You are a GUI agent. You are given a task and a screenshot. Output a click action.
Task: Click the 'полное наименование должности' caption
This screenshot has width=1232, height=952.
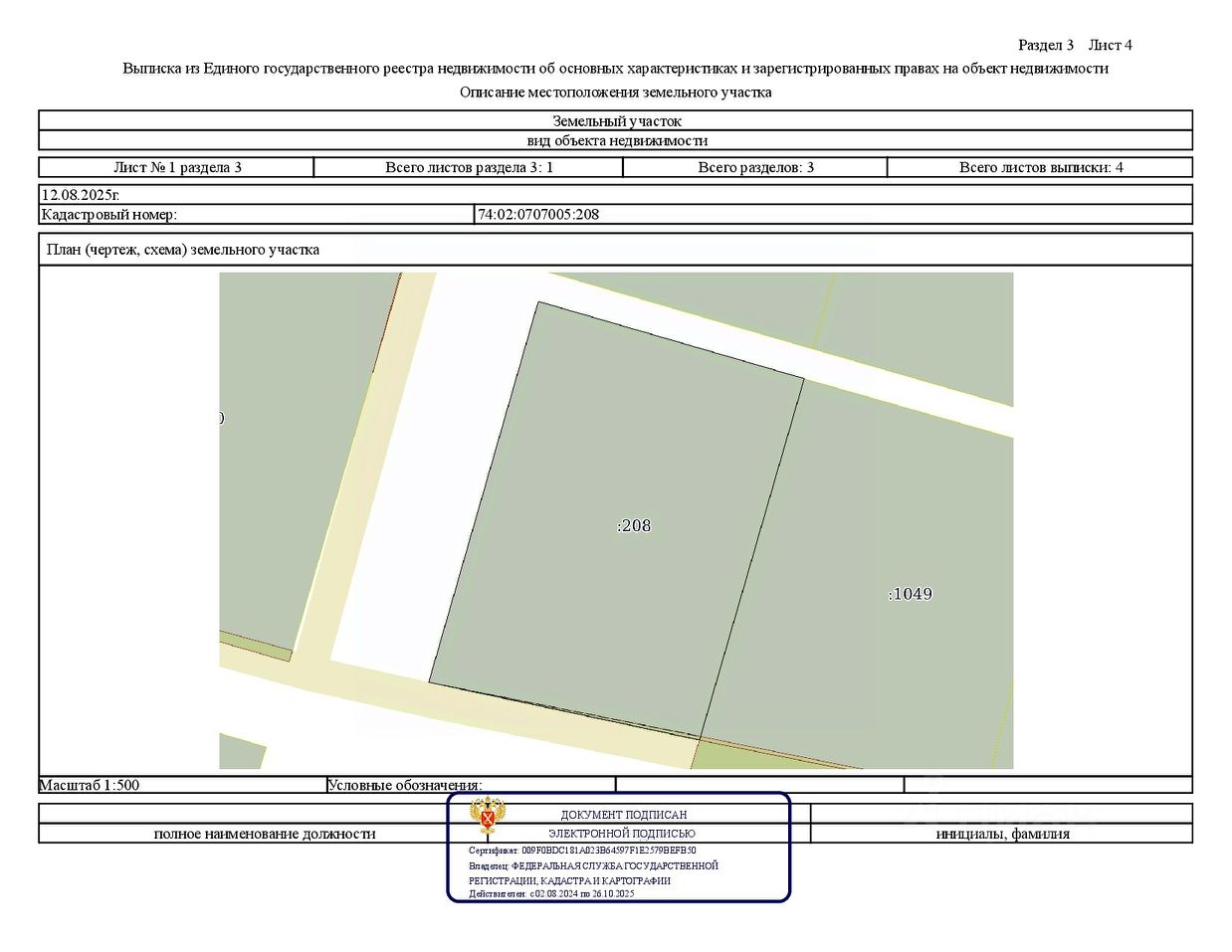click(x=265, y=834)
